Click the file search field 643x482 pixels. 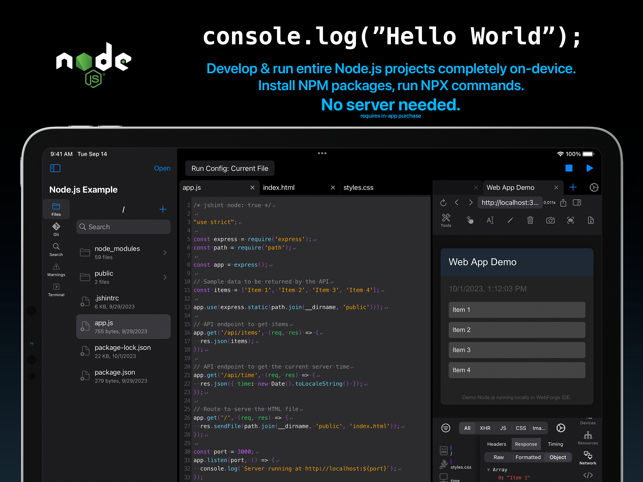pyautogui.click(x=123, y=227)
